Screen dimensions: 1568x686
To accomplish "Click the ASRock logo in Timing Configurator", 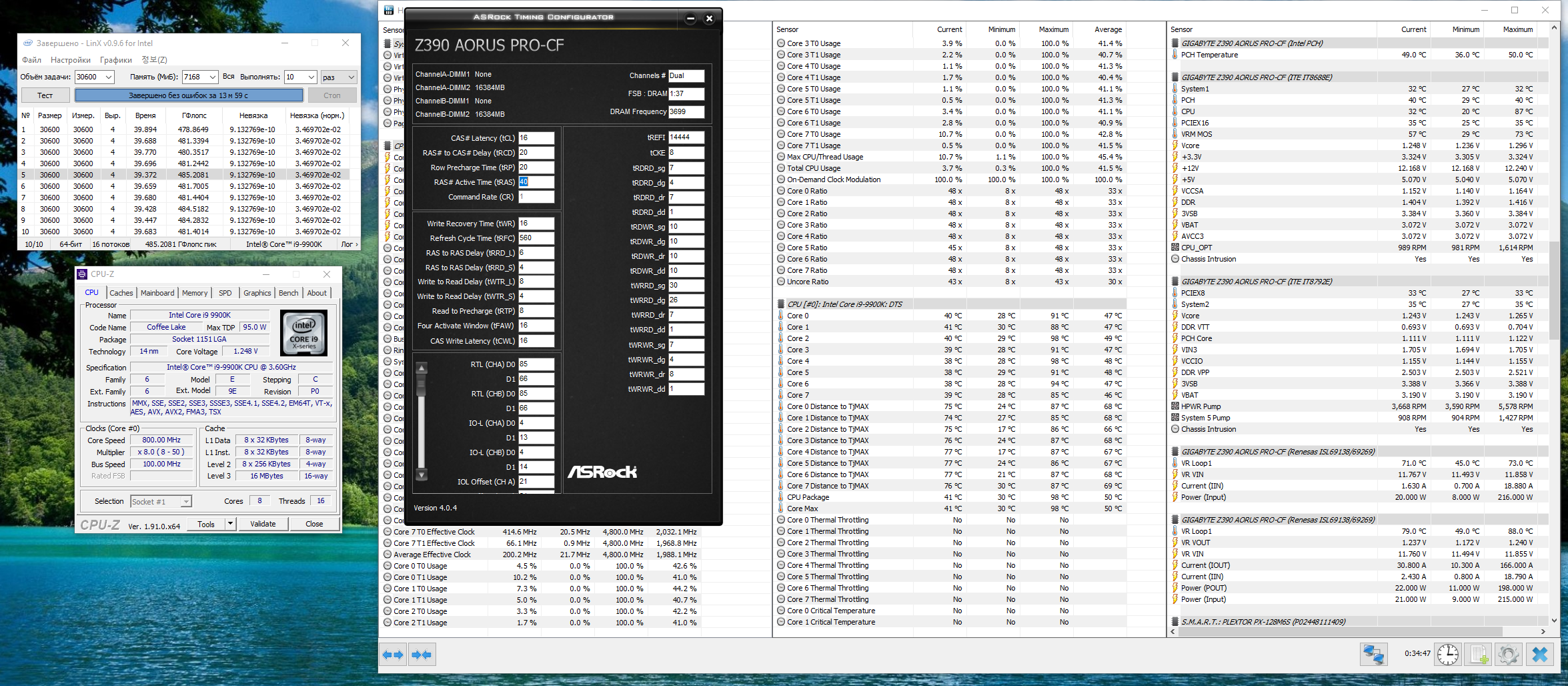I will click(602, 472).
